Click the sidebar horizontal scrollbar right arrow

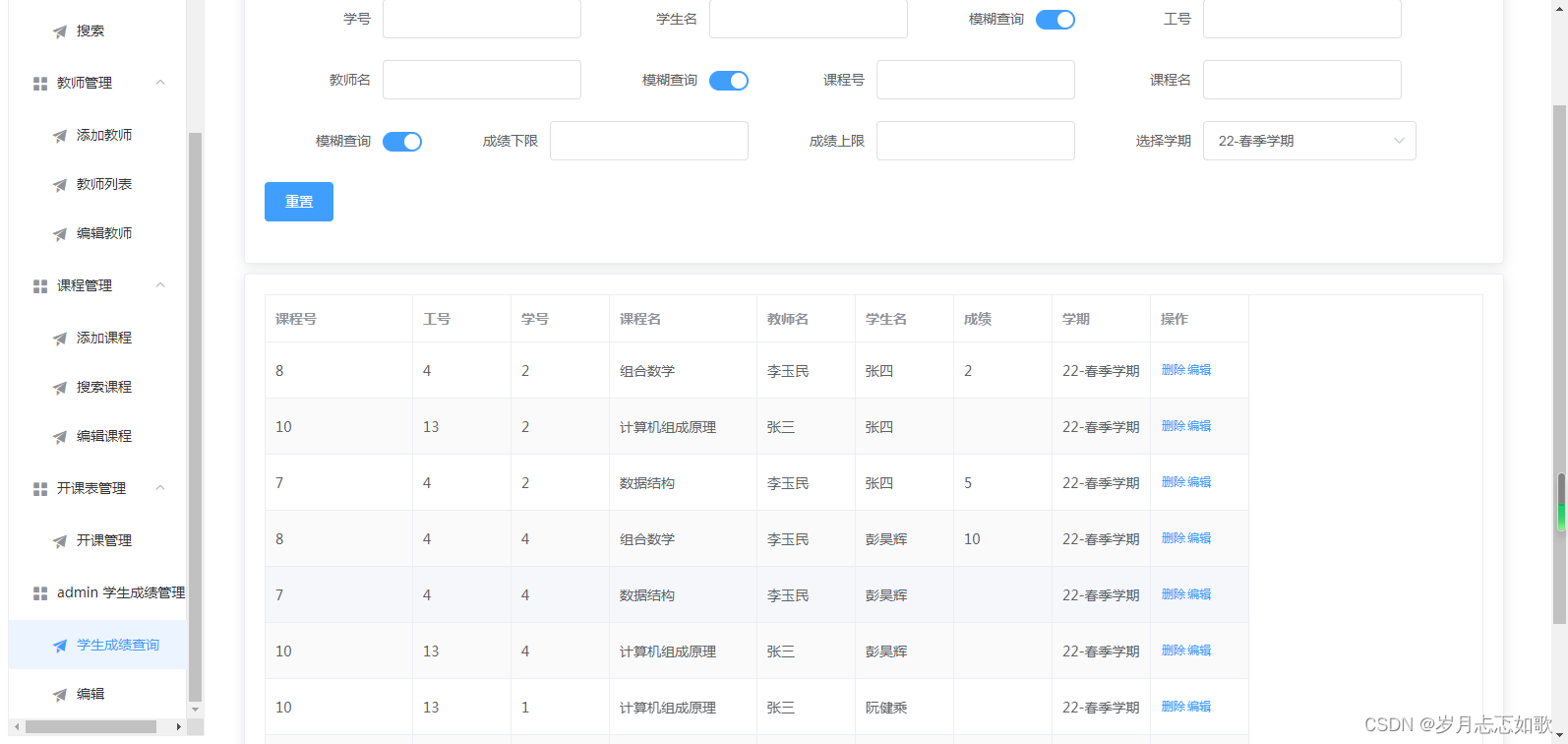pyautogui.click(x=178, y=727)
